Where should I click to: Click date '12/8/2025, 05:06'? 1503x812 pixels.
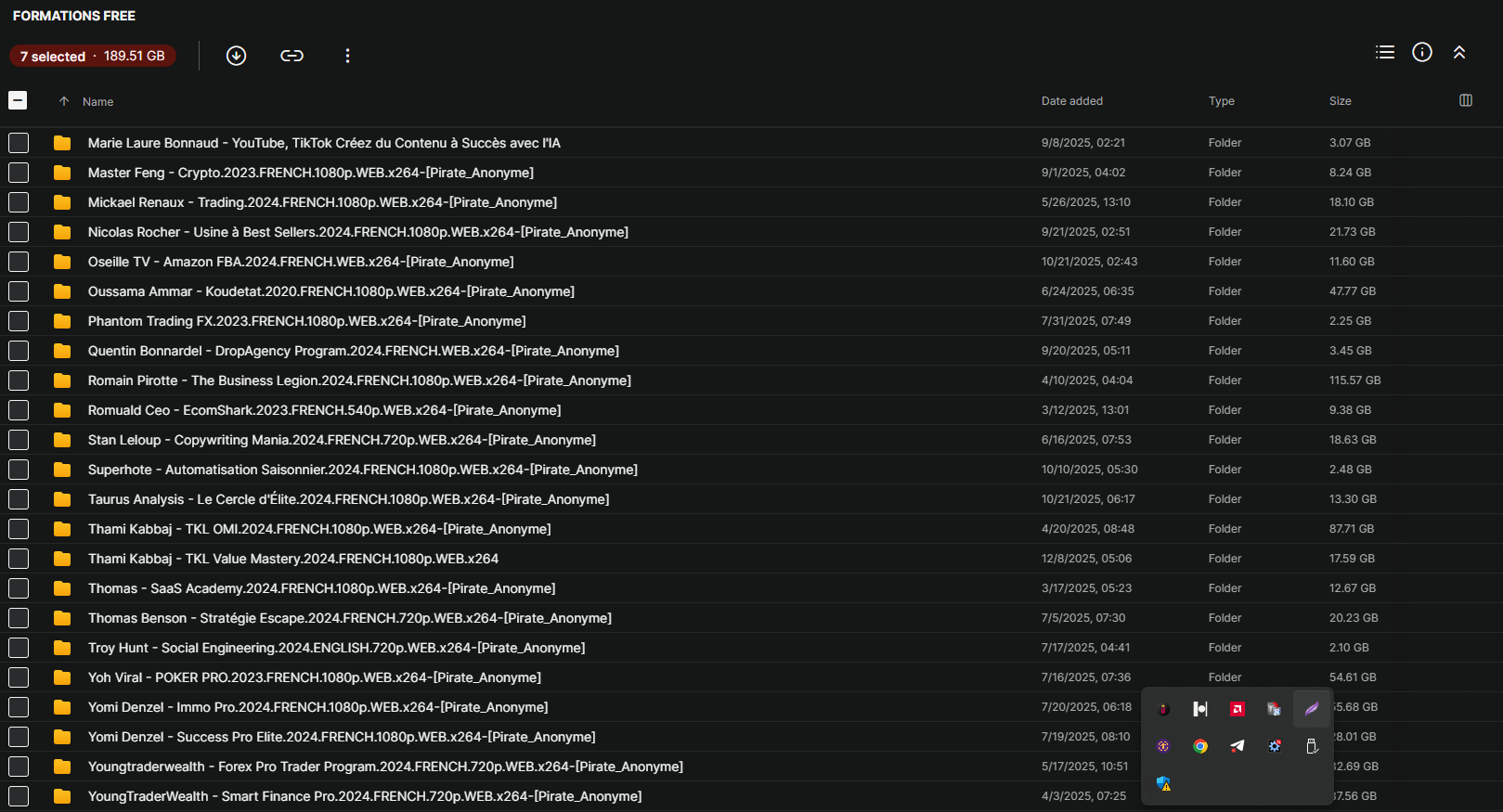pos(1087,559)
